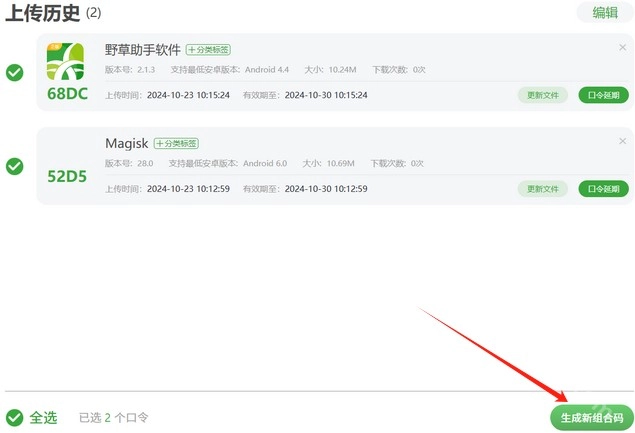Toggle the 全选 select-all checkbox
The height and width of the screenshot is (433, 635).
tap(15, 417)
